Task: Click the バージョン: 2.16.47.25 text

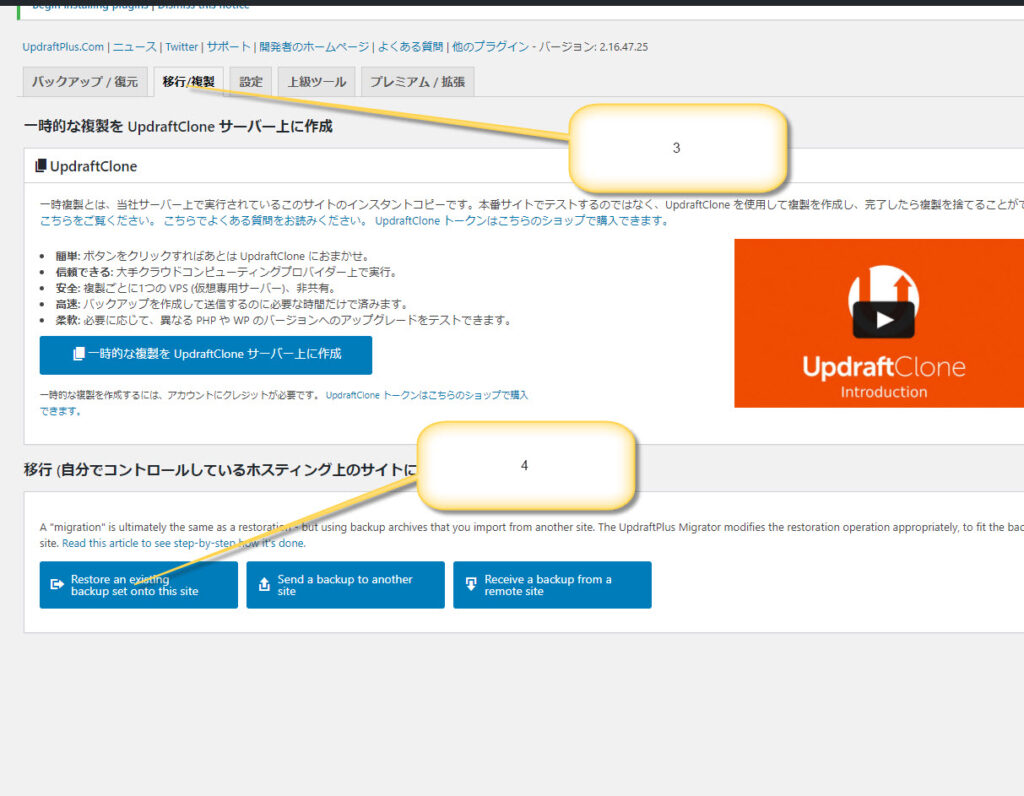Action: (593, 47)
